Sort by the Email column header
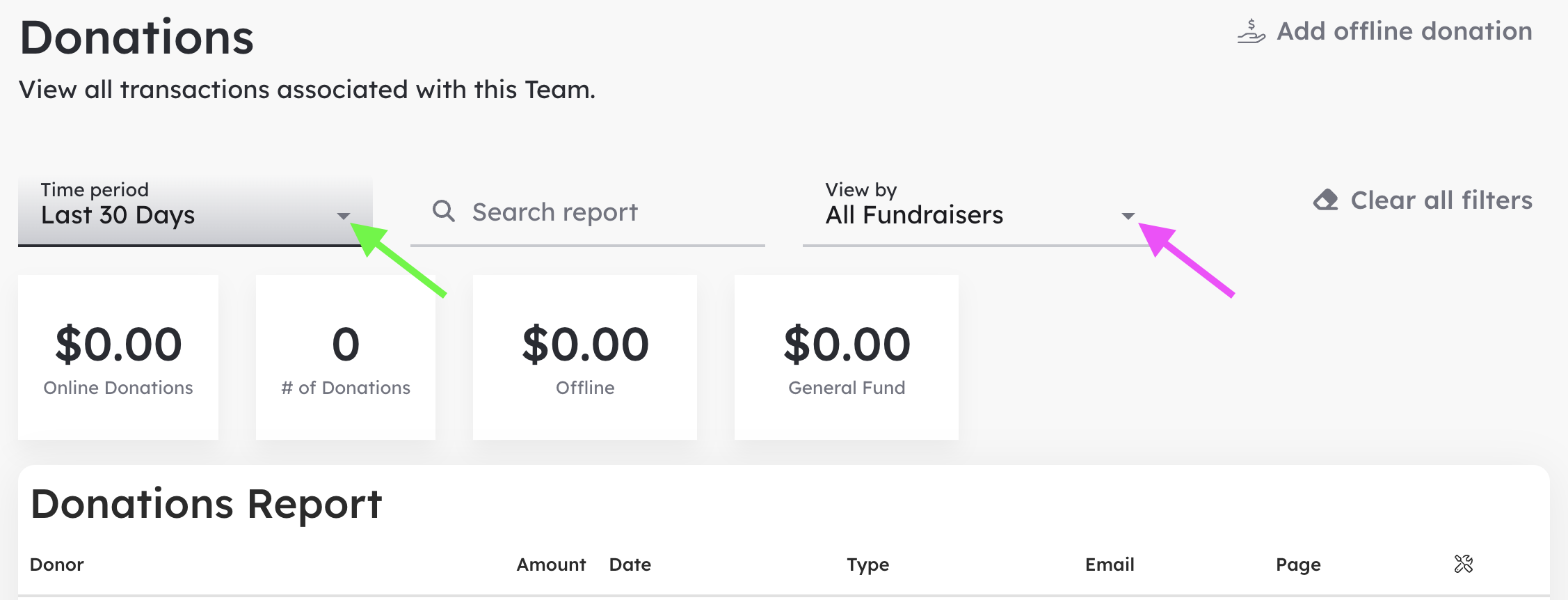Image resolution: width=1568 pixels, height=600 pixels. pos(1110,565)
